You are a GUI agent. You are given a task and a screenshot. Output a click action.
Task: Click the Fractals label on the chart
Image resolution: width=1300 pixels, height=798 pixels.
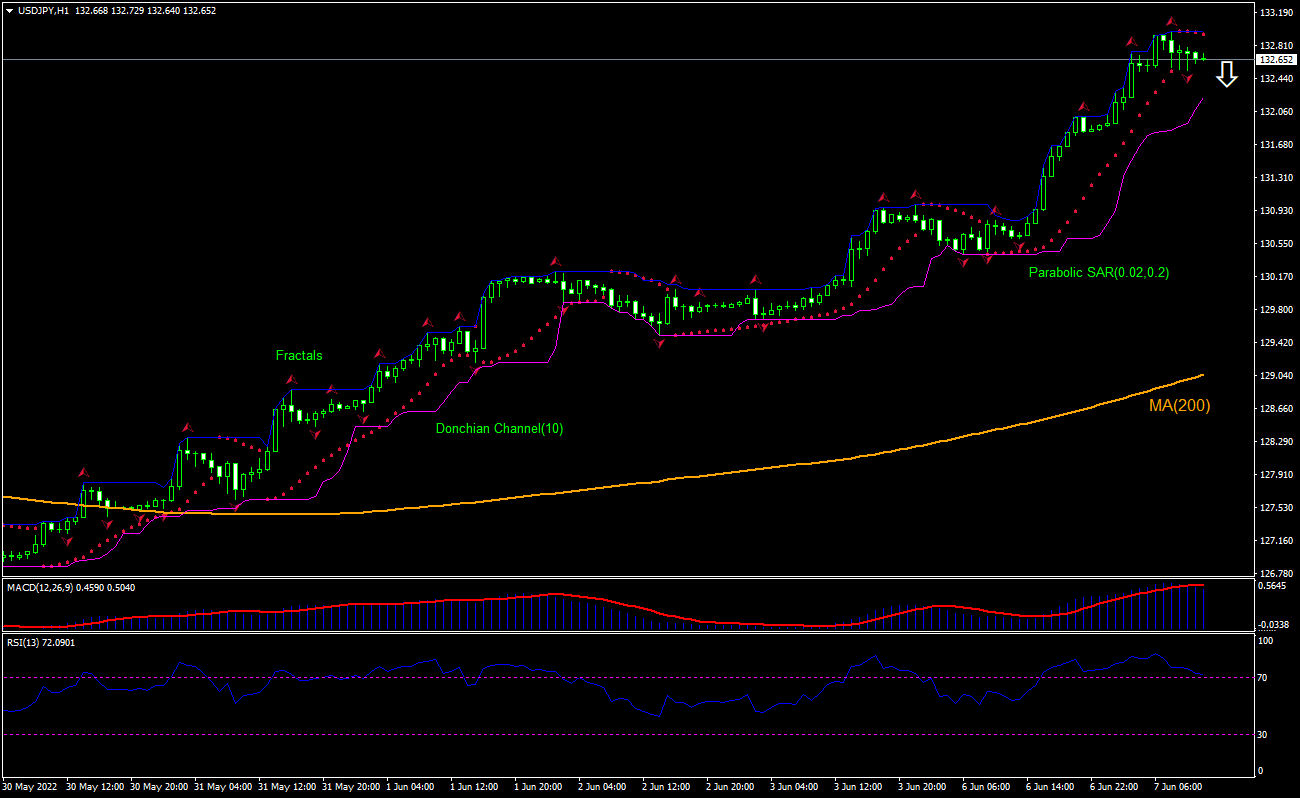[299, 355]
